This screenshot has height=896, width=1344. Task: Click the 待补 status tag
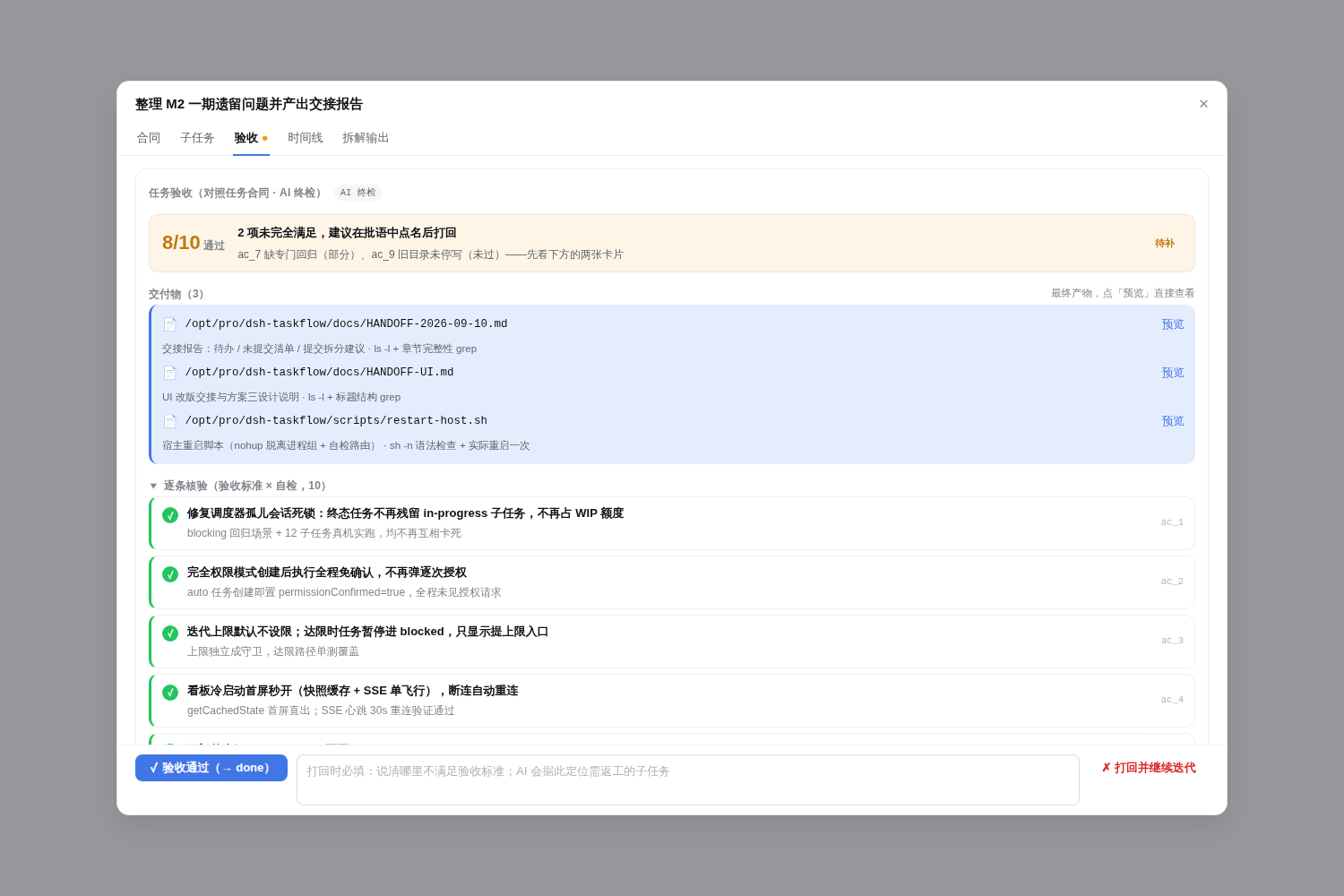click(1165, 244)
